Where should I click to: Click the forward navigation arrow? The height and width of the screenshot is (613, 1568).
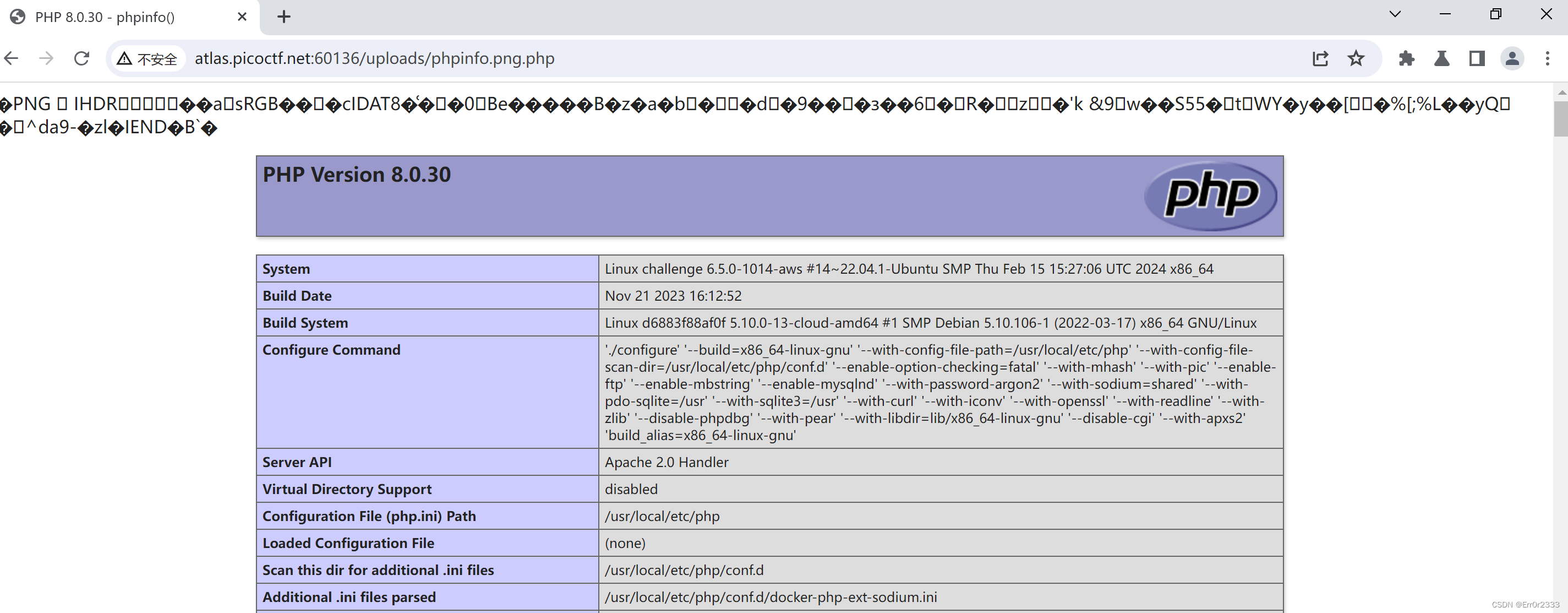(x=46, y=58)
